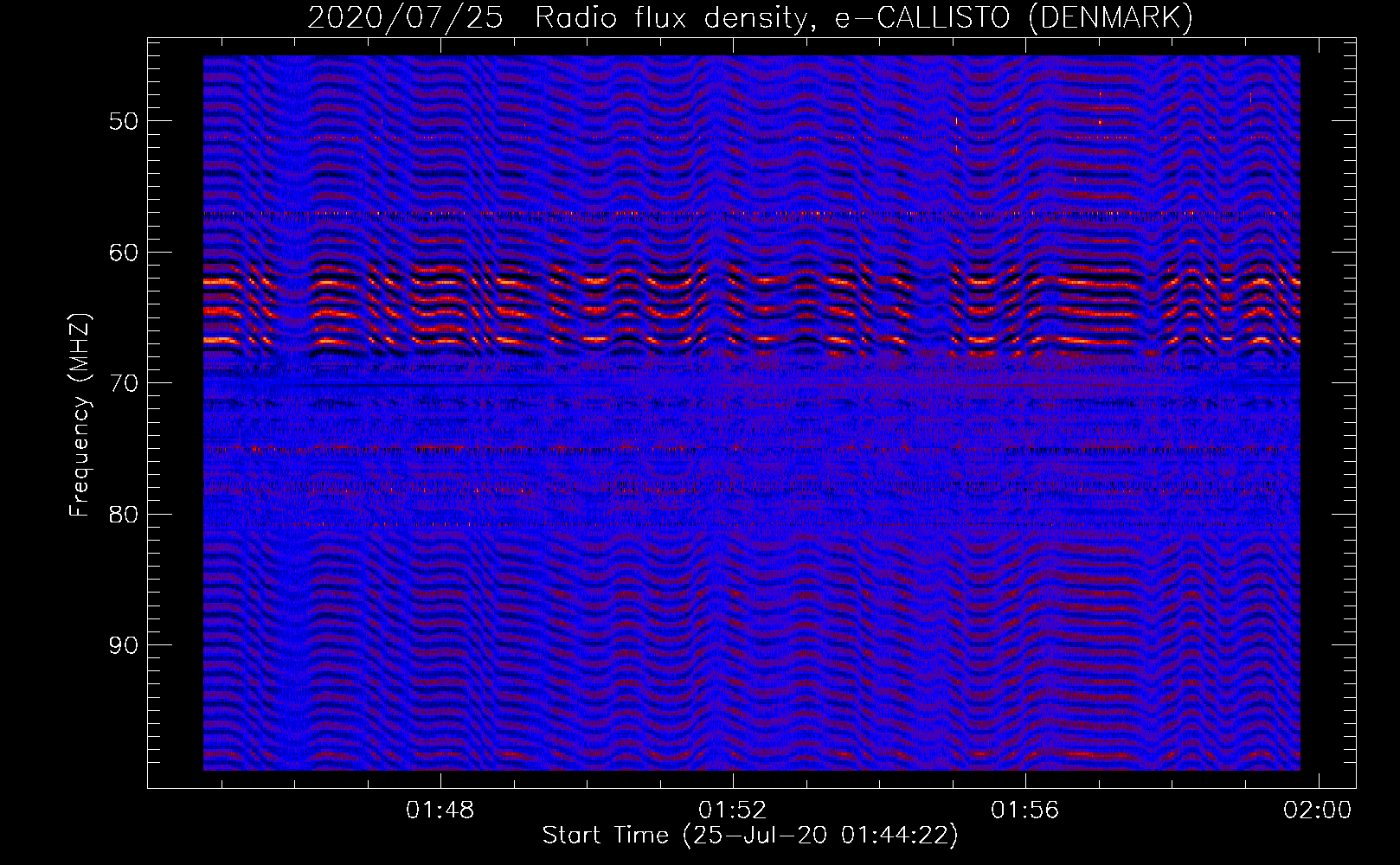Click the 01:48 time tick label
This screenshot has height=865, width=1400.
(x=440, y=811)
